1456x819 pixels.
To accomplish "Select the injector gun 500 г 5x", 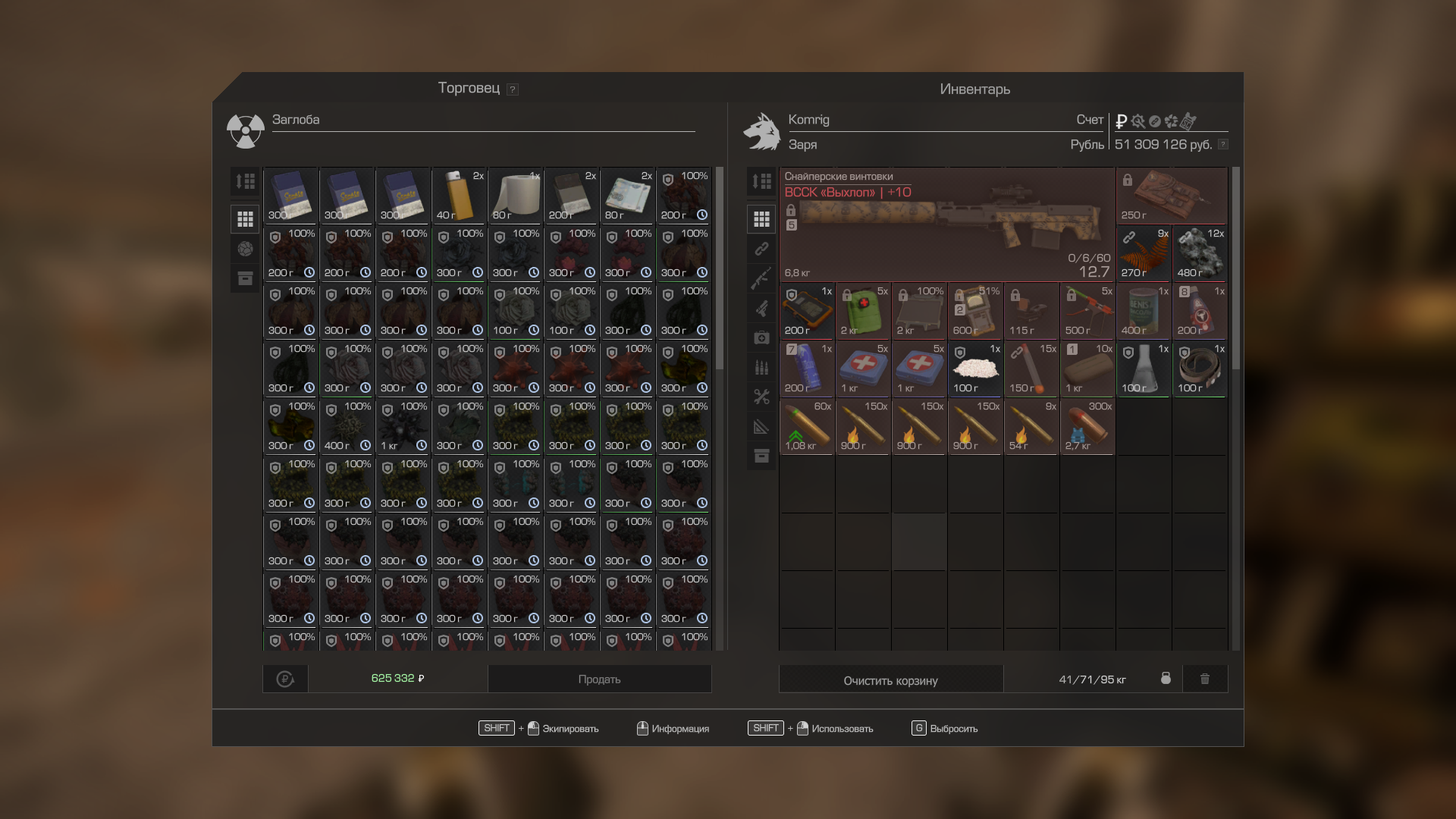I will (x=1087, y=311).
